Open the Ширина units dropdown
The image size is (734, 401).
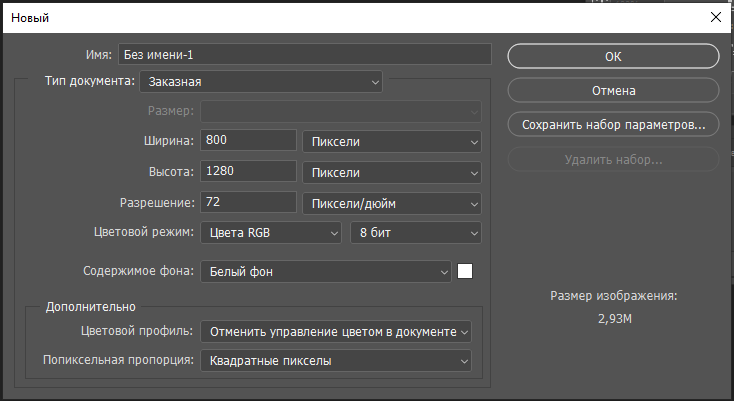392,141
